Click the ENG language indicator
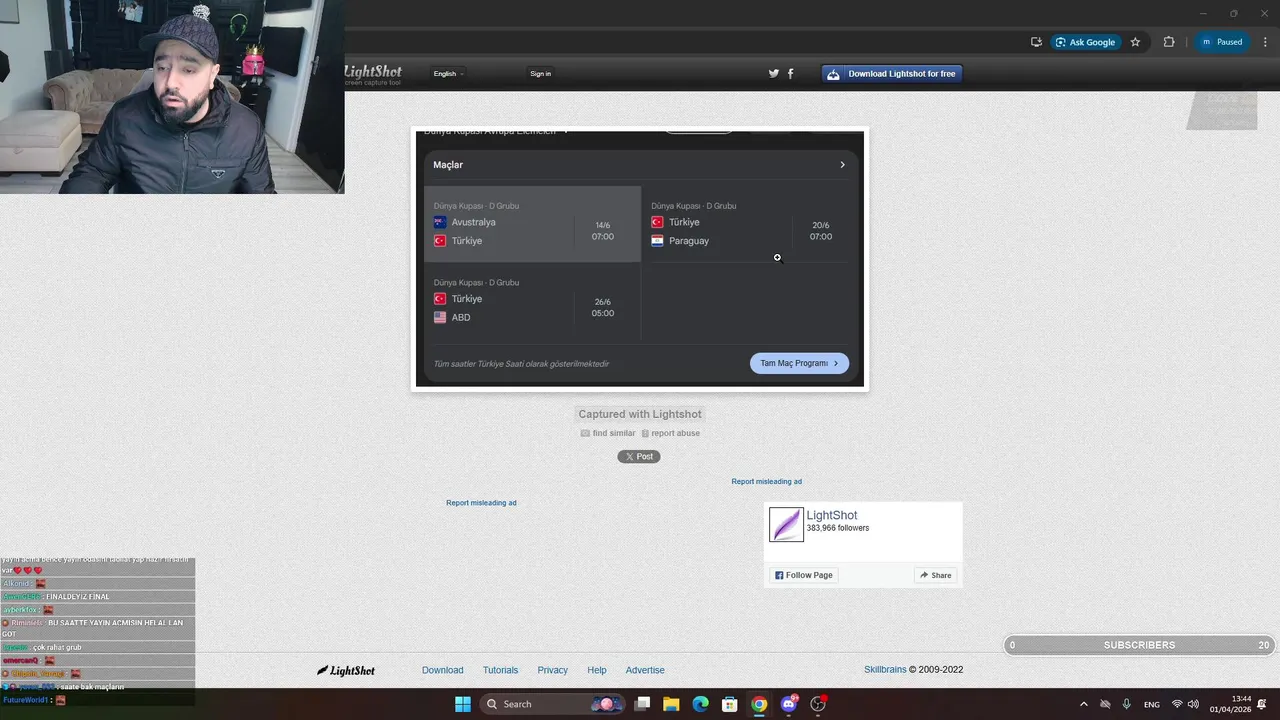The width and height of the screenshot is (1280, 720). coord(1152,704)
